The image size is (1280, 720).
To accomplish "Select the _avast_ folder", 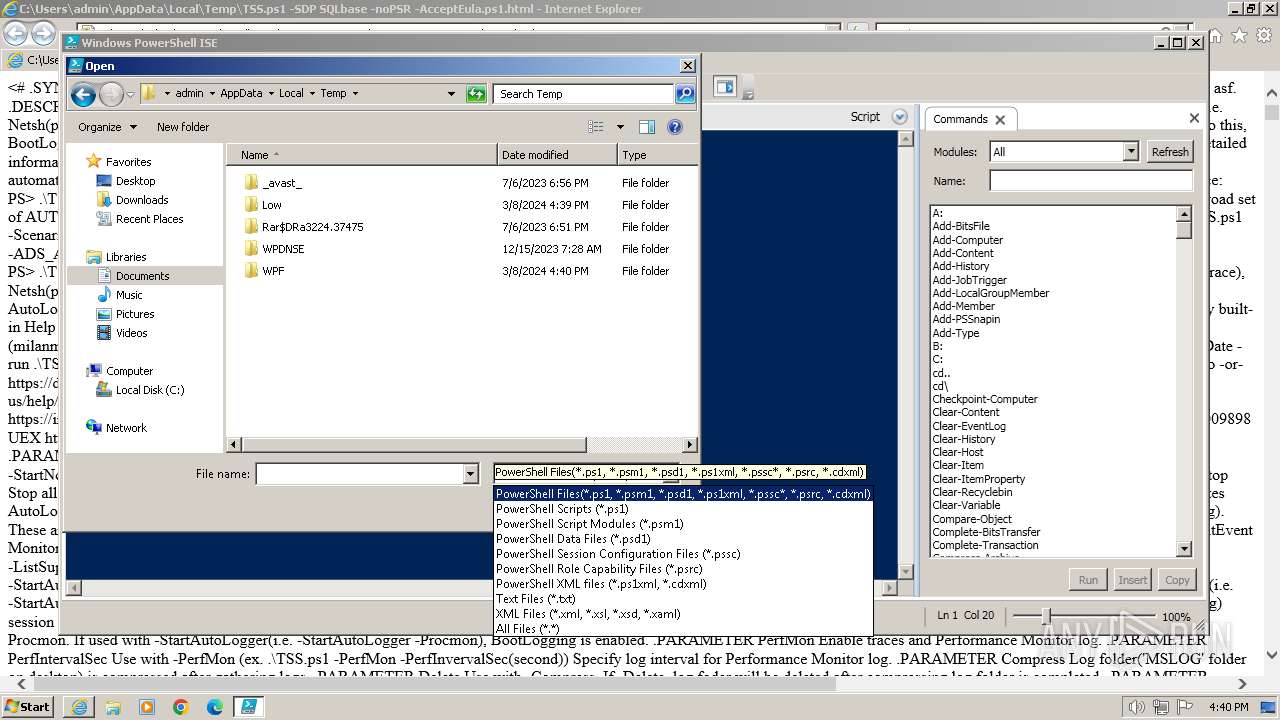I will (281, 183).
